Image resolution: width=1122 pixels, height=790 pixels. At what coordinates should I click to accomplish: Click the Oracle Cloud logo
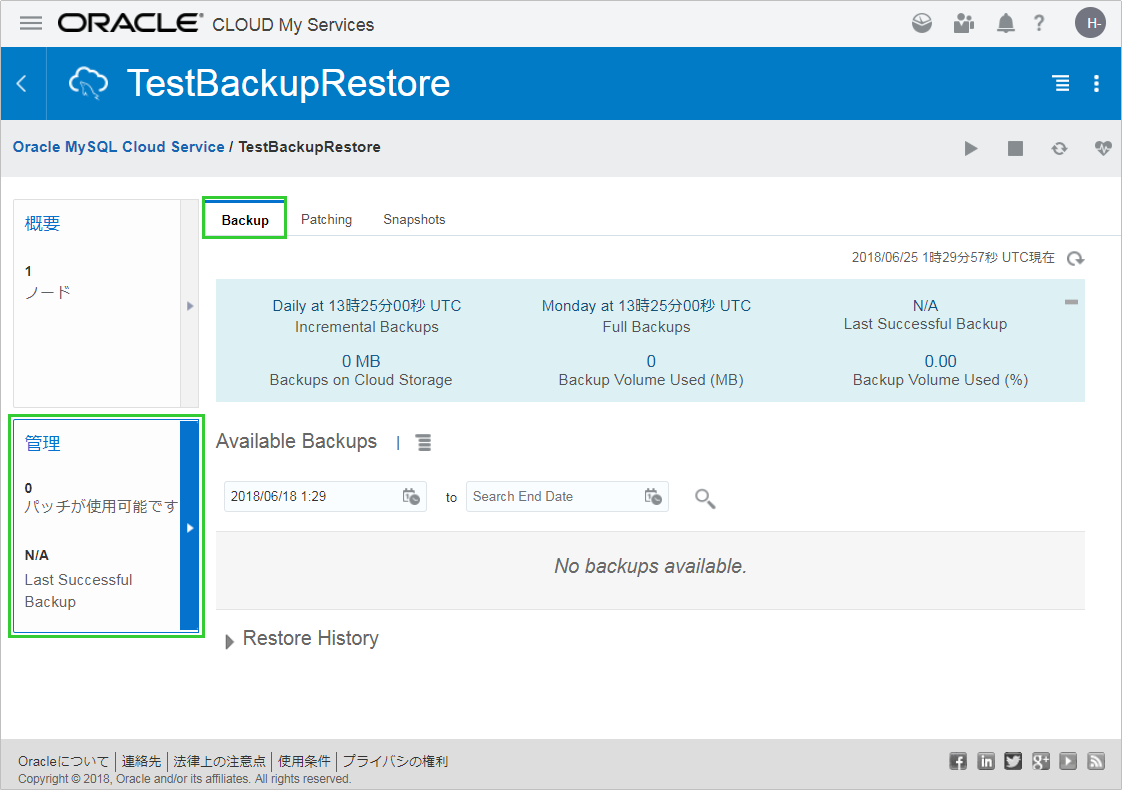click(x=130, y=24)
